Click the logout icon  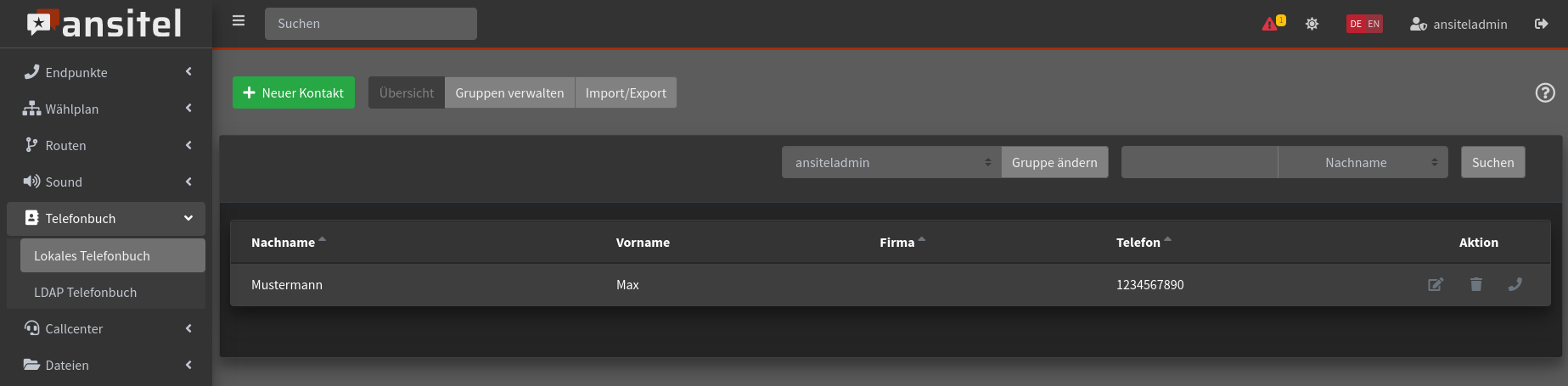click(x=1541, y=24)
